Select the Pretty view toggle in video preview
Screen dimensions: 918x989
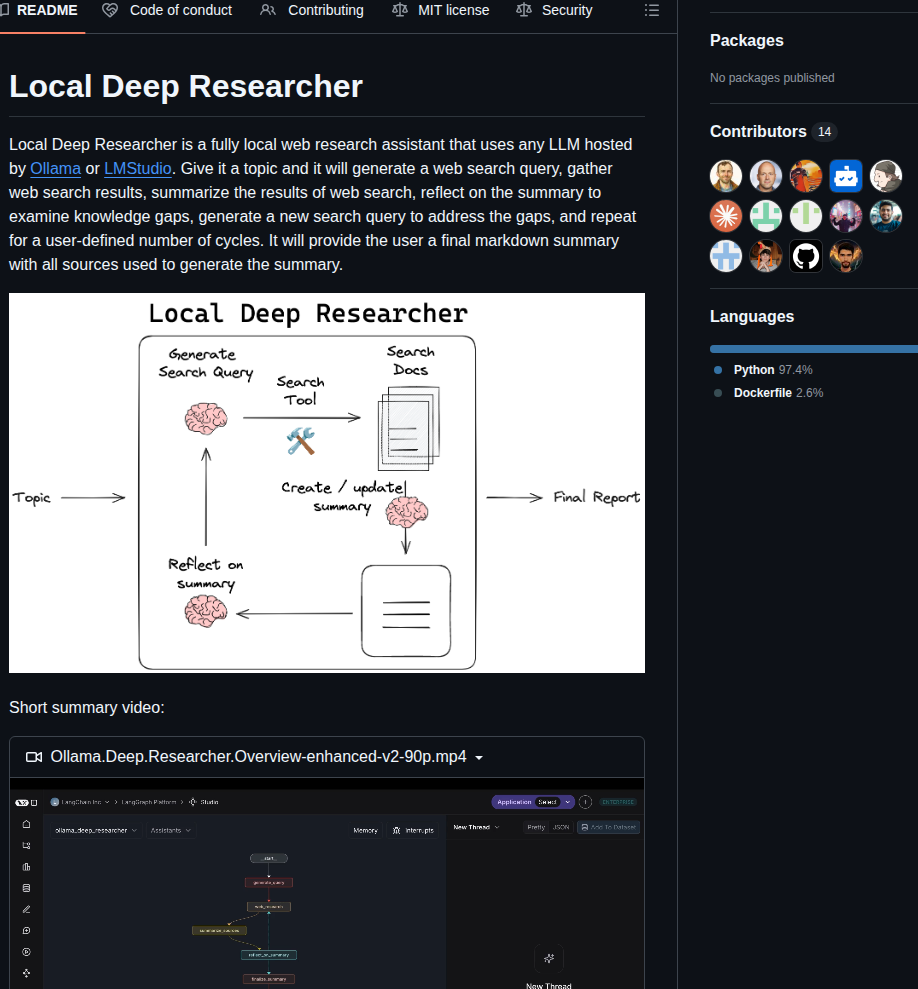click(536, 827)
